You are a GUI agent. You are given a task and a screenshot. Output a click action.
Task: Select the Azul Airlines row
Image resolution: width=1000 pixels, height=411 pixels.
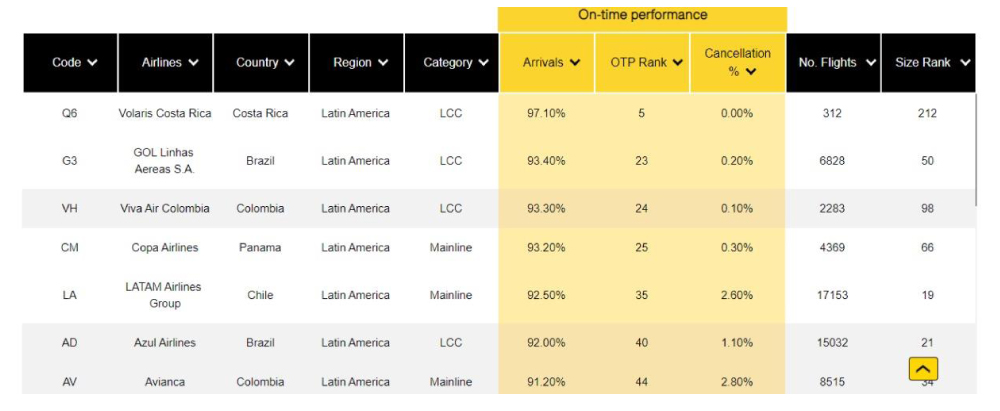[165, 342]
